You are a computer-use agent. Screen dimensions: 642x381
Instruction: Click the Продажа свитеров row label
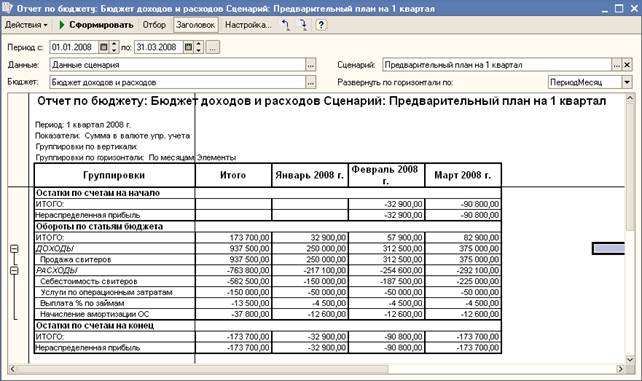(x=75, y=259)
